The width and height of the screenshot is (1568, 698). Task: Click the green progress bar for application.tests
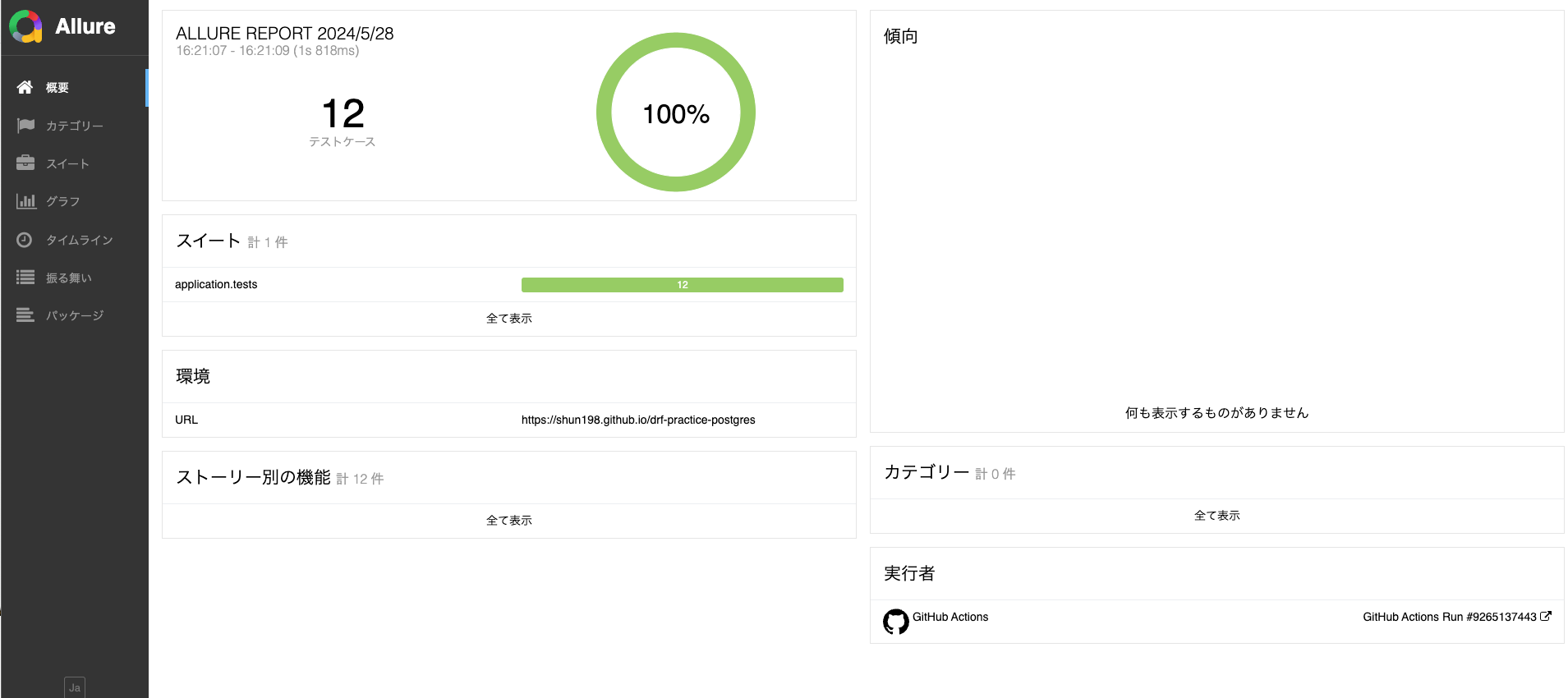point(682,284)
